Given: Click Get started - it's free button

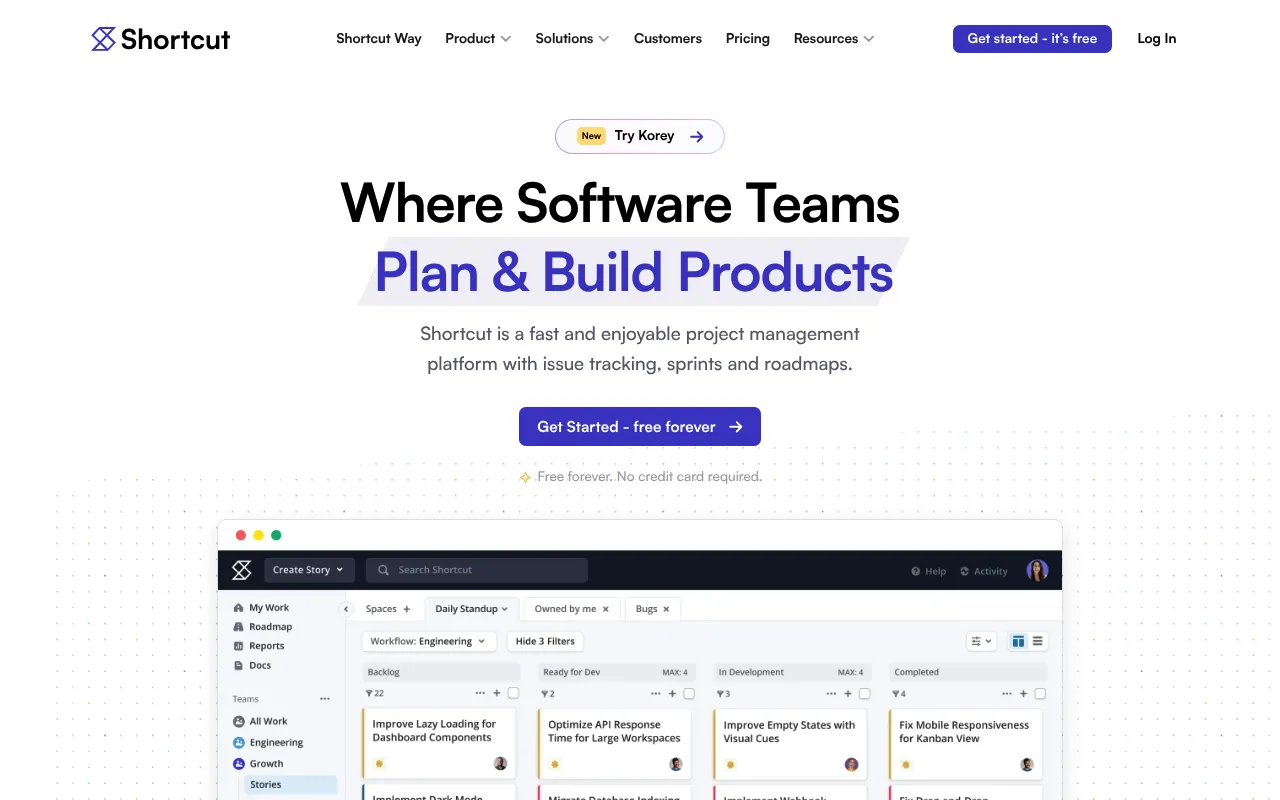Looking at the screenshot, I should point(1032,39).
